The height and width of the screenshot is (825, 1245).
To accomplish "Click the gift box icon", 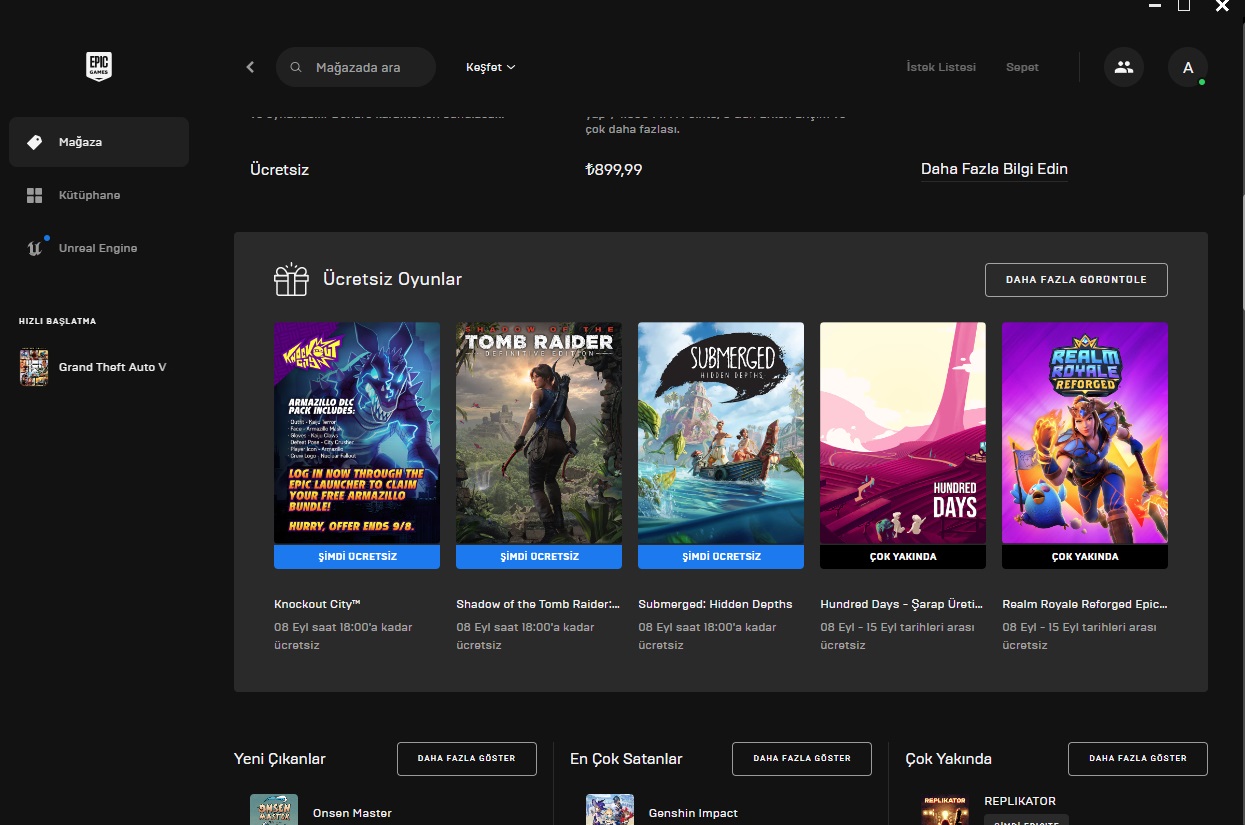I will [x=292, y=279].
